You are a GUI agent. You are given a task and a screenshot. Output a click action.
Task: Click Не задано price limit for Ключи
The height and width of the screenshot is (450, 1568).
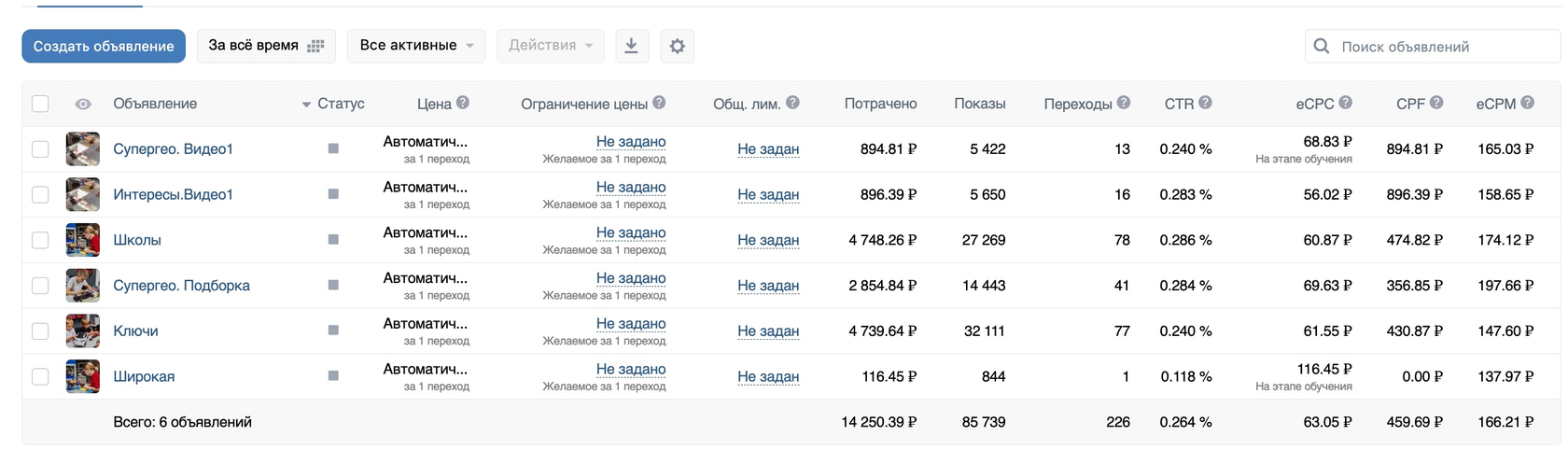tap(631, 323)
